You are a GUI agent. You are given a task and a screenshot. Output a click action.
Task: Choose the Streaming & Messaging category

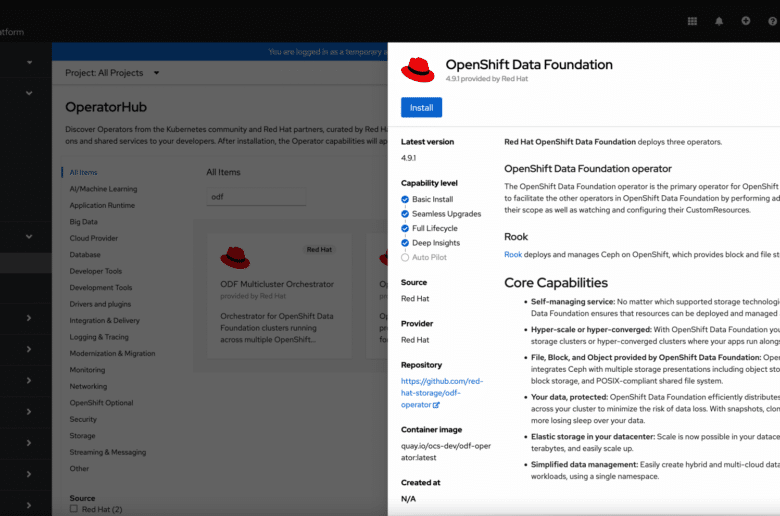pos(108,451)
